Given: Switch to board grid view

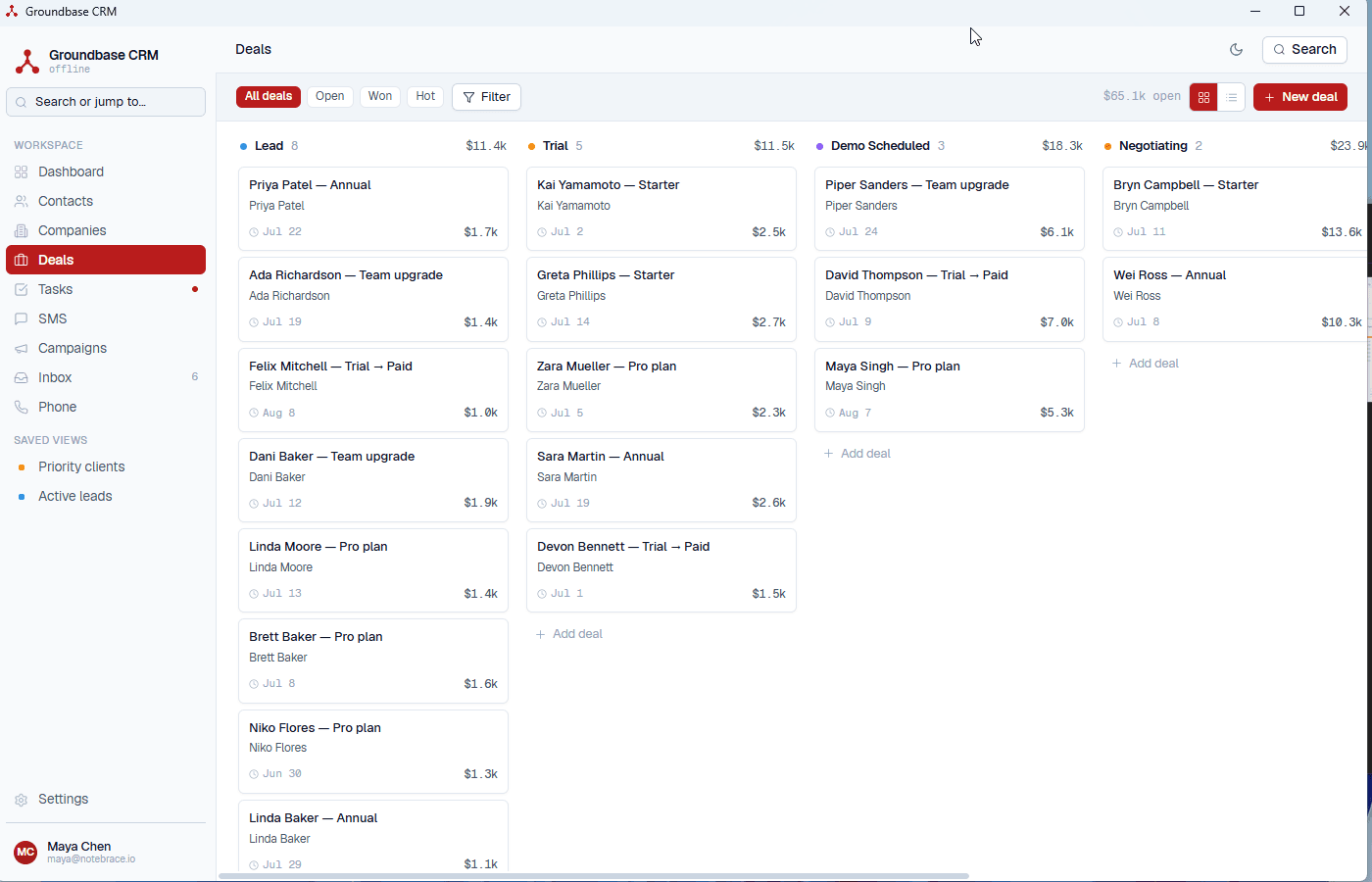Looking at the screenshot, I should 1203,97.
